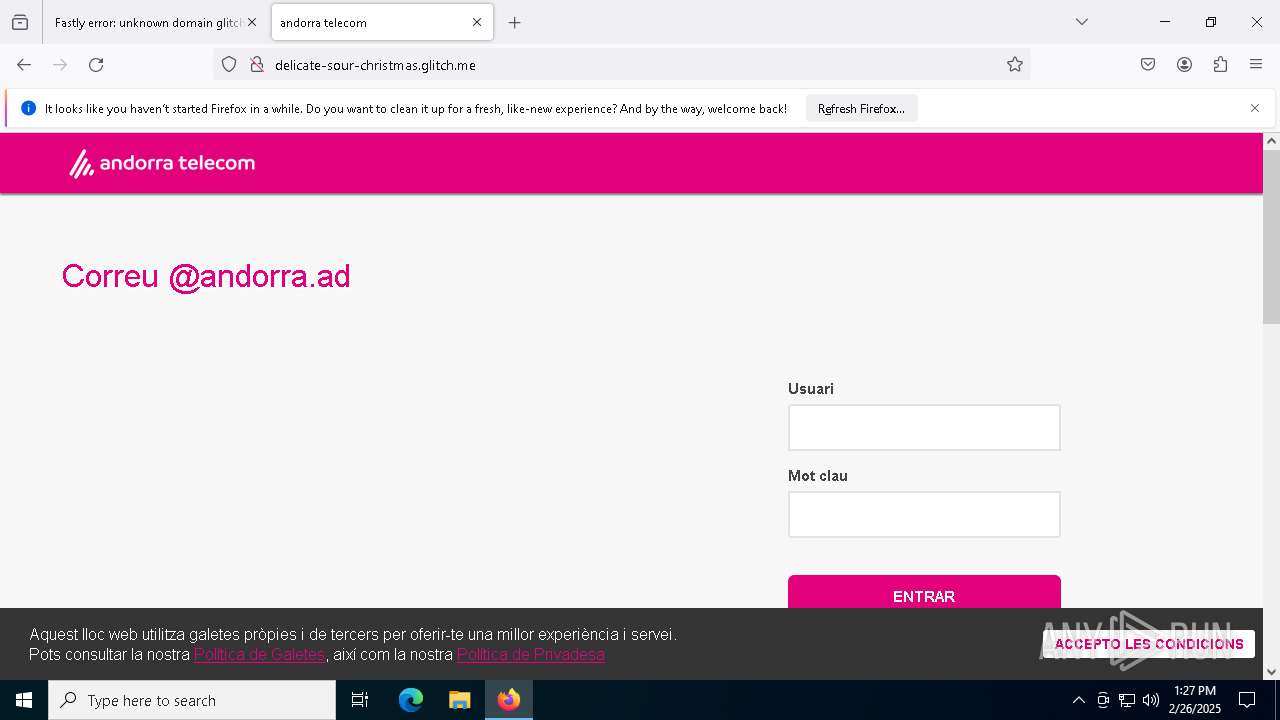Image resolution: width=1280 pixels, height=720 pixels.
Task: Focus the Usuari input field
Action: (x=924, y=428)
